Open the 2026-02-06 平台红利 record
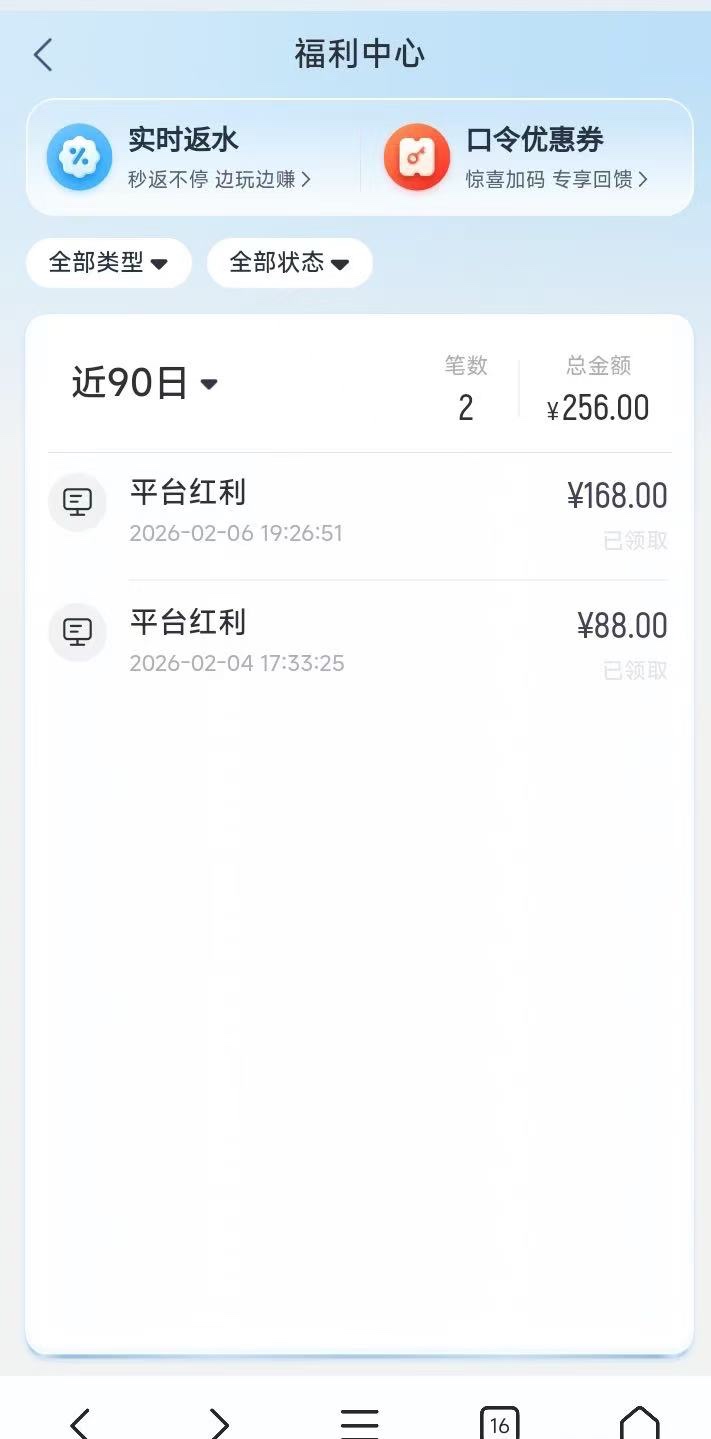 click(x=360, y=512)
